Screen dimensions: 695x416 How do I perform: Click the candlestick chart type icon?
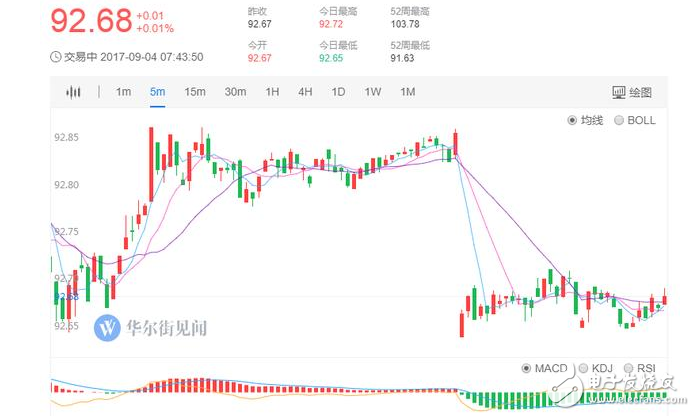point(73,93)
